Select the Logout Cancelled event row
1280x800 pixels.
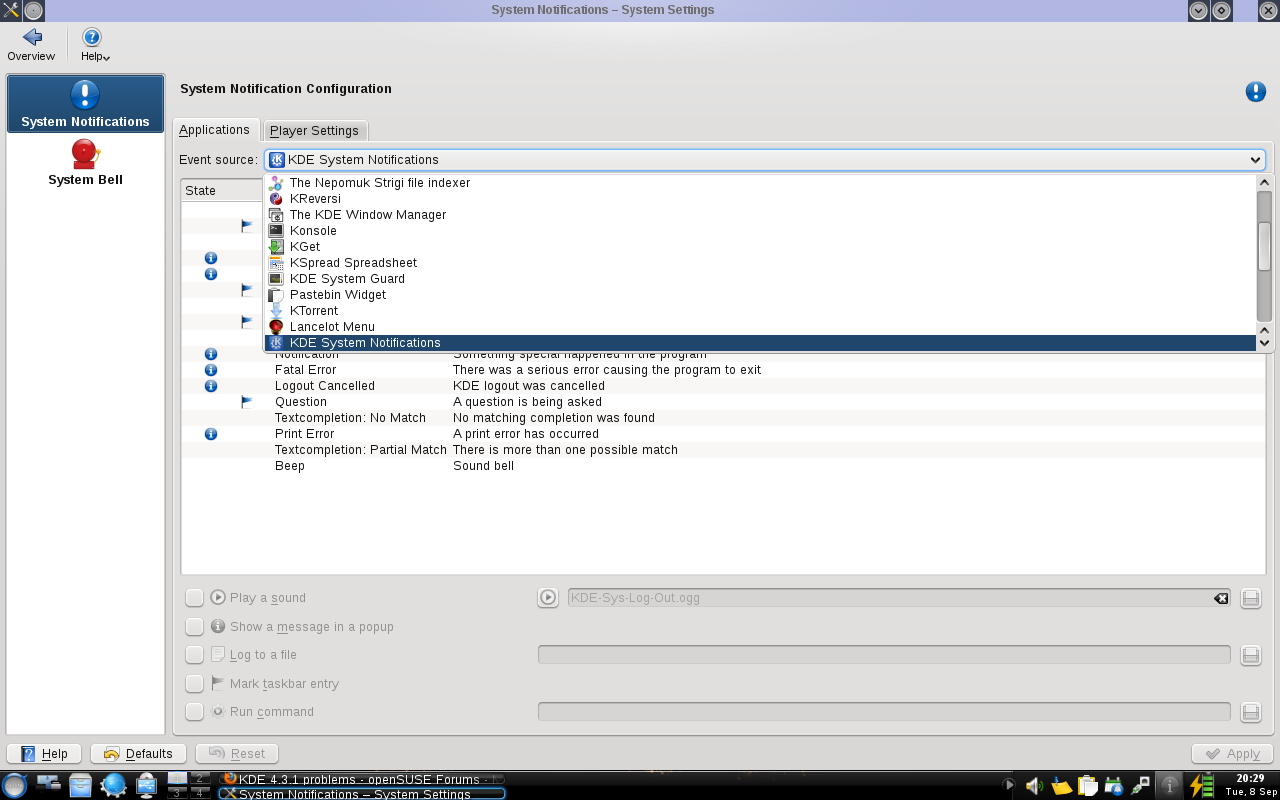pos(723,386)
